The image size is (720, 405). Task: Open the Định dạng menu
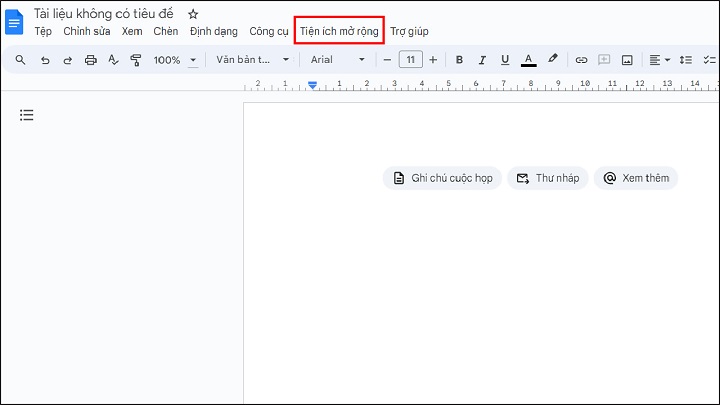pos(213,31)
